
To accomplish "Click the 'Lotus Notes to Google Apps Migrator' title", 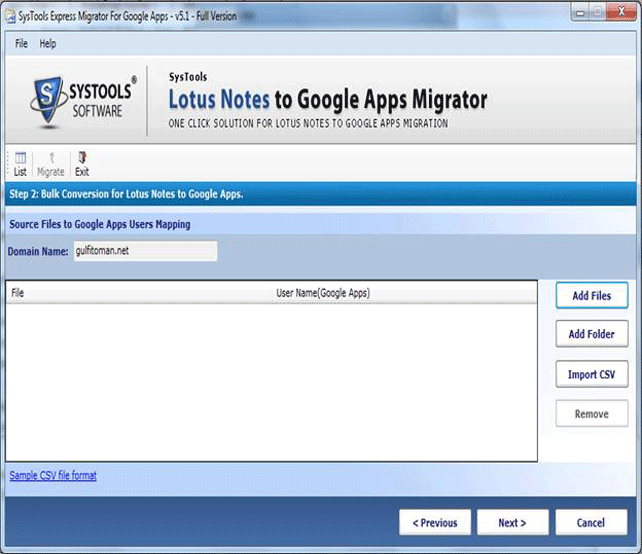I will (x=328, y=100).
